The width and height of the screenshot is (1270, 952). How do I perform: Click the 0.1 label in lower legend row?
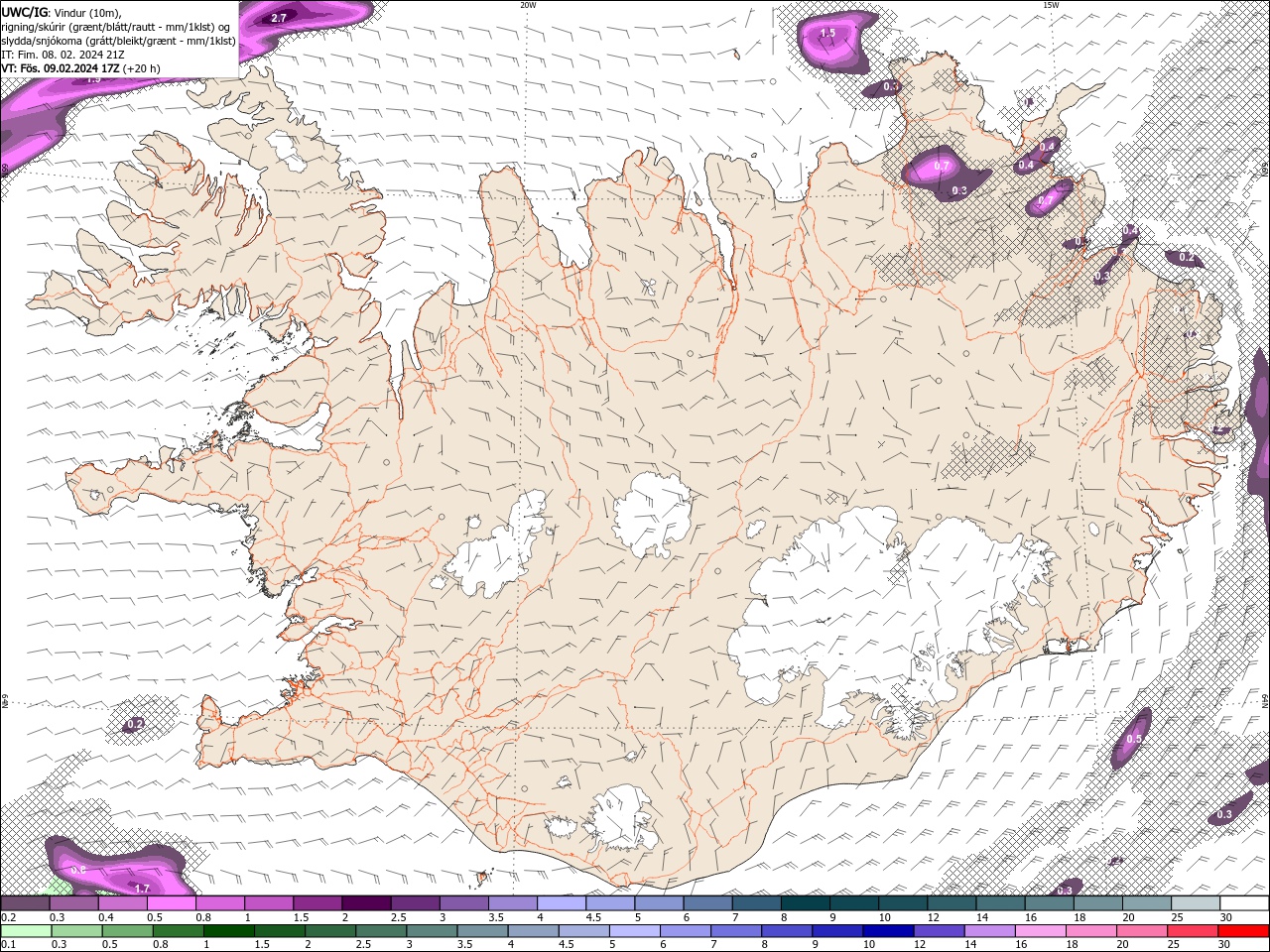point(7,945)
